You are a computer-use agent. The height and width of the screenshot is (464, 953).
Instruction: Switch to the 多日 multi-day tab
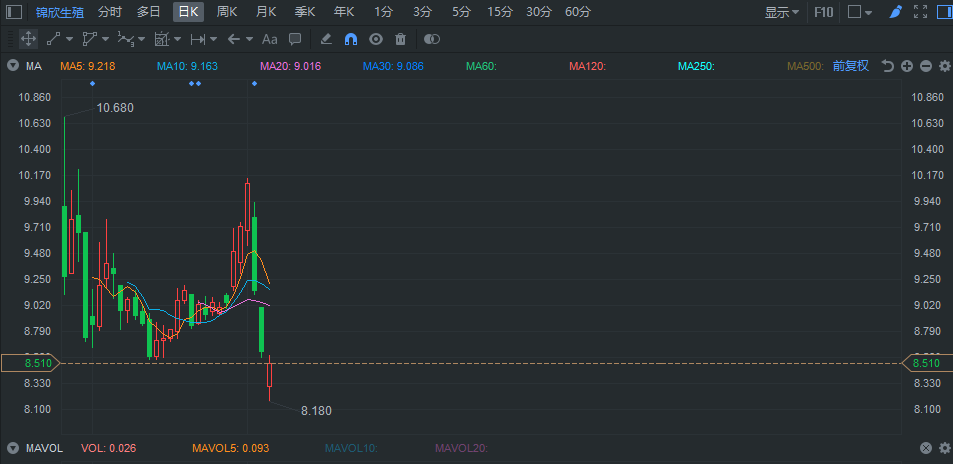click(148, 12)
